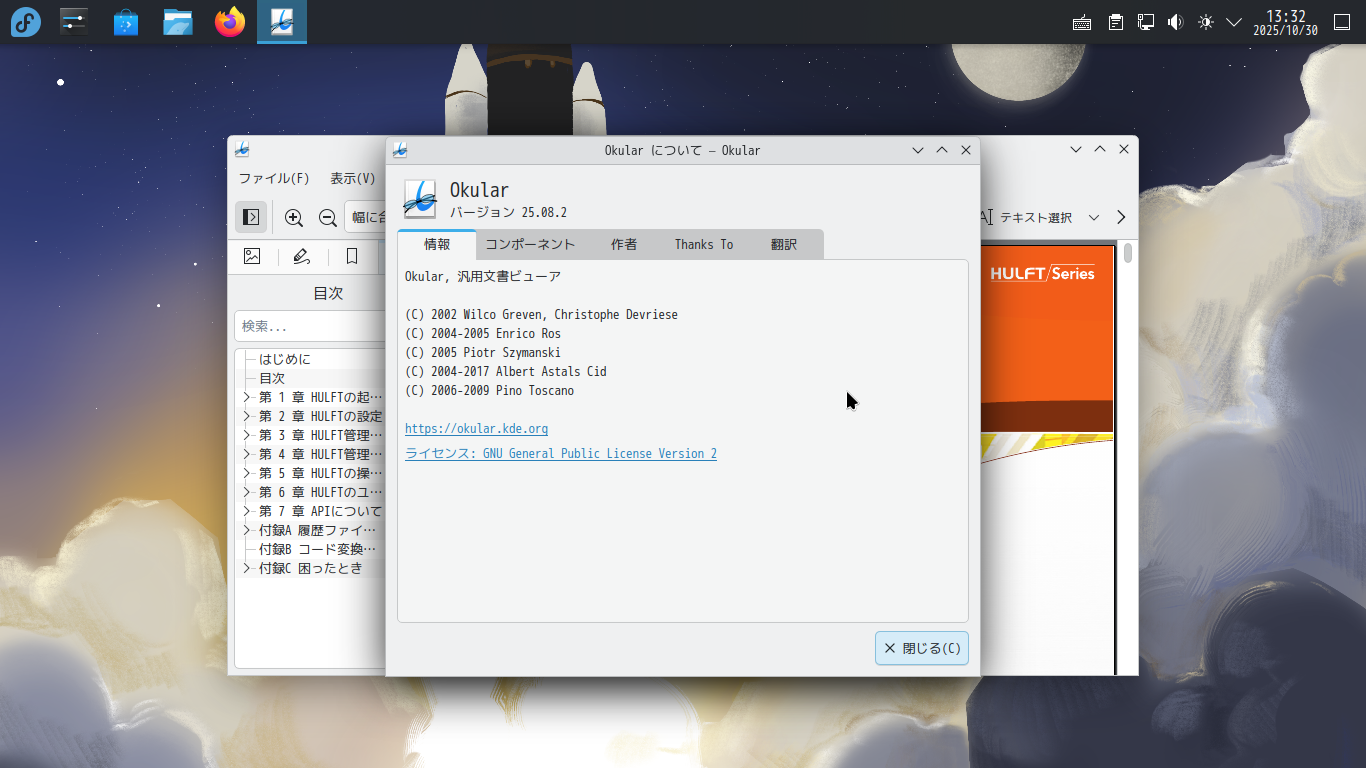The width and height of the screenshot is (1366, 768).
Task: Expand the 第 3 章 tree node
Action: click(x=246, y=435)
